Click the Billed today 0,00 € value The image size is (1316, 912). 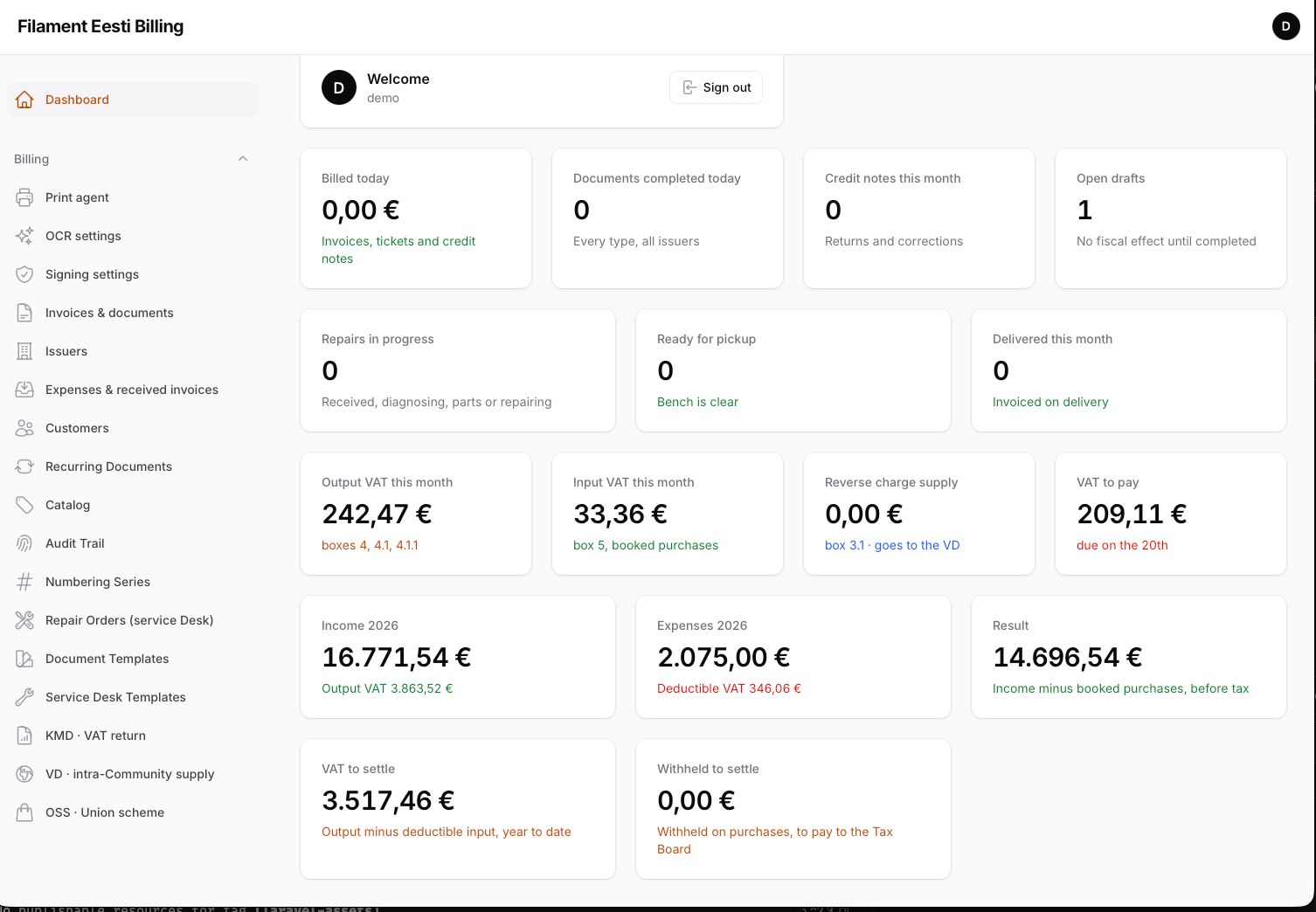(x=361, y=210)
